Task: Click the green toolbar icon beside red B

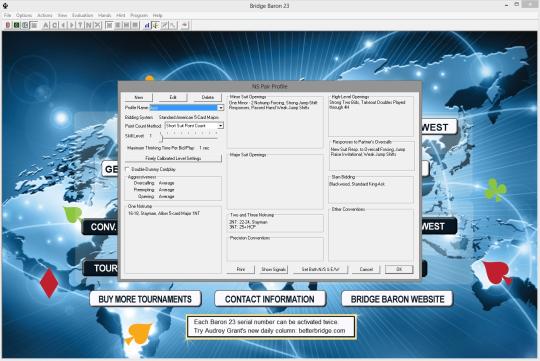Action: (16, 25)
